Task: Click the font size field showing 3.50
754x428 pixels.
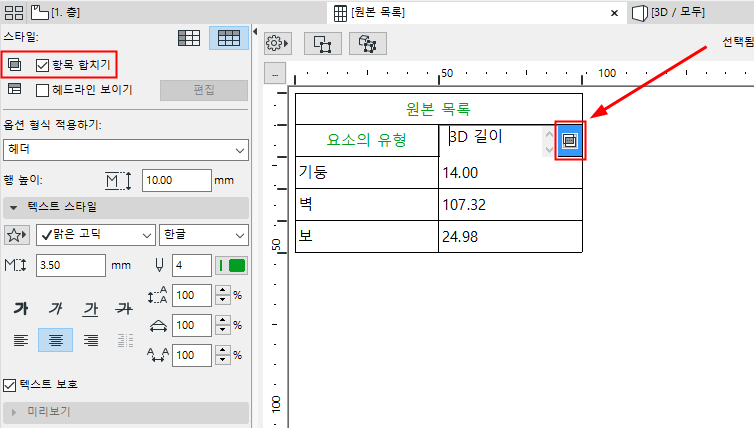Action: [71, 265]
